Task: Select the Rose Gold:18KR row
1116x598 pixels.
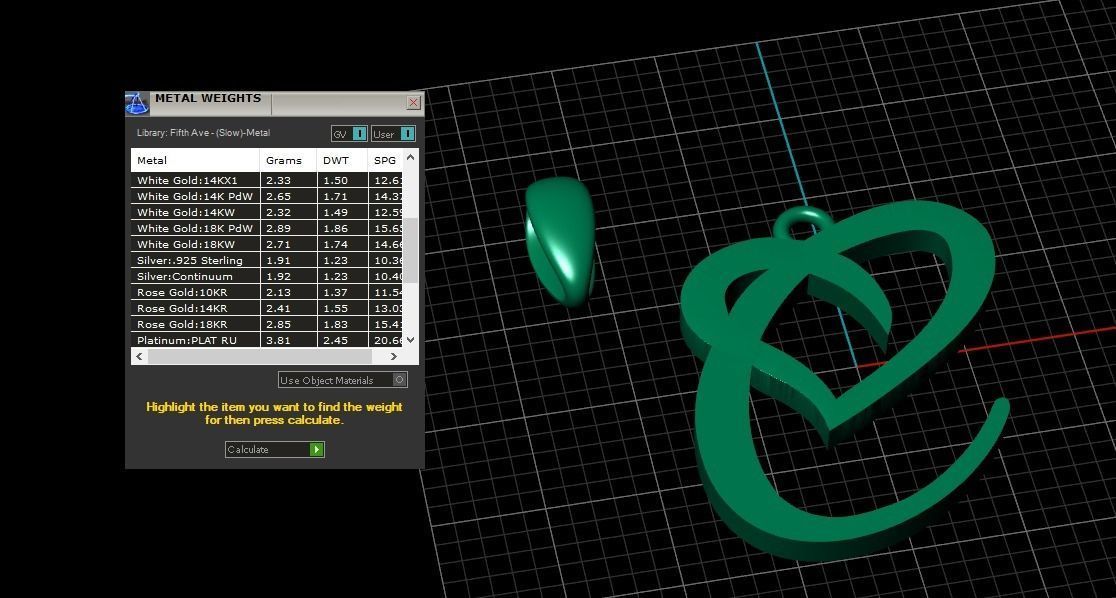Action: (x=267, y=325)
